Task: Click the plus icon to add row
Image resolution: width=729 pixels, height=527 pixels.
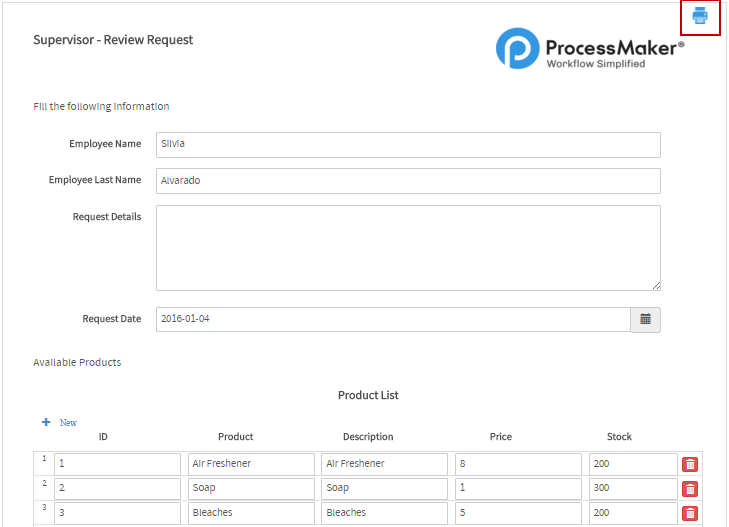Action: coord(46,422)
